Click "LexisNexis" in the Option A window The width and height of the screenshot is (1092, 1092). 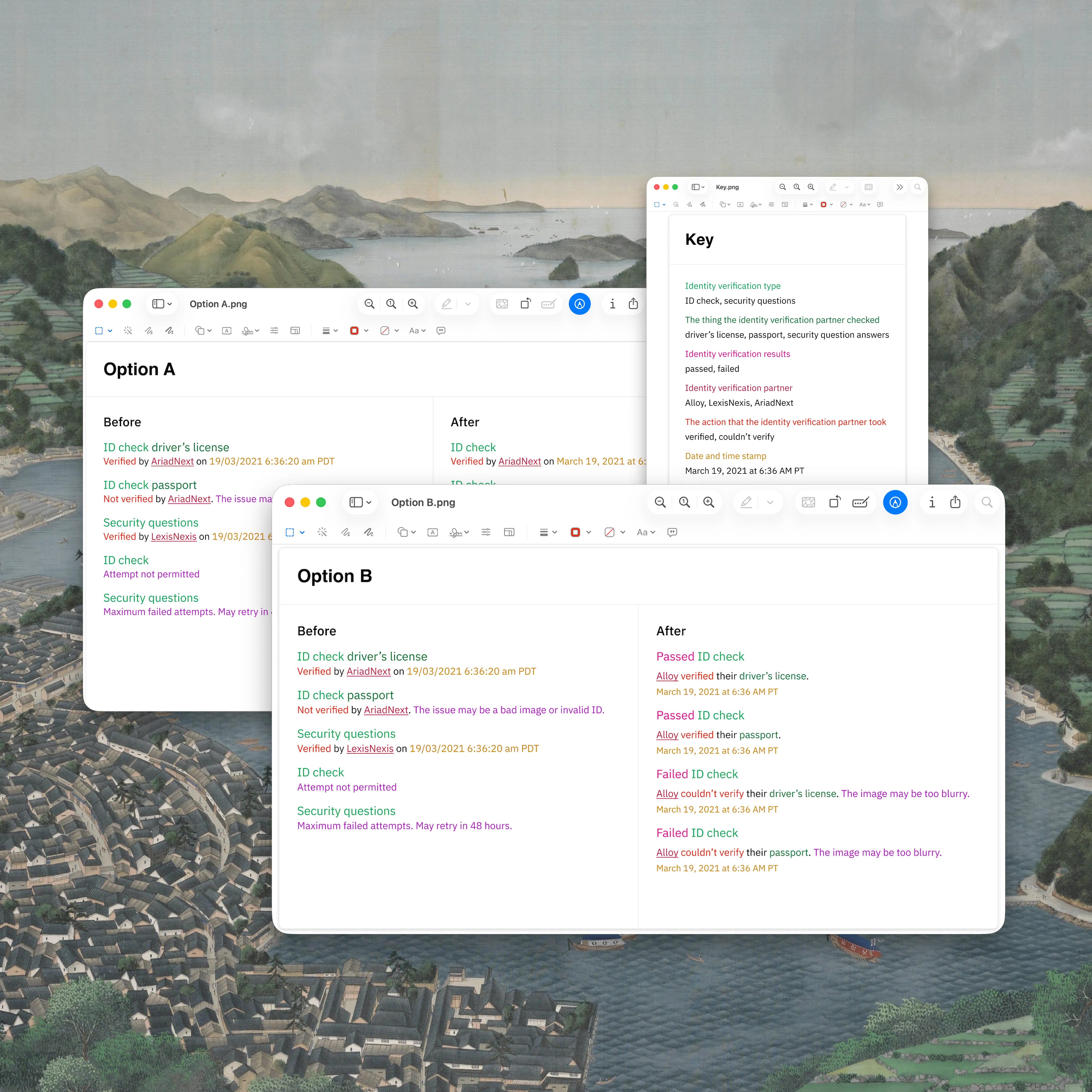[x=174, y=536]
